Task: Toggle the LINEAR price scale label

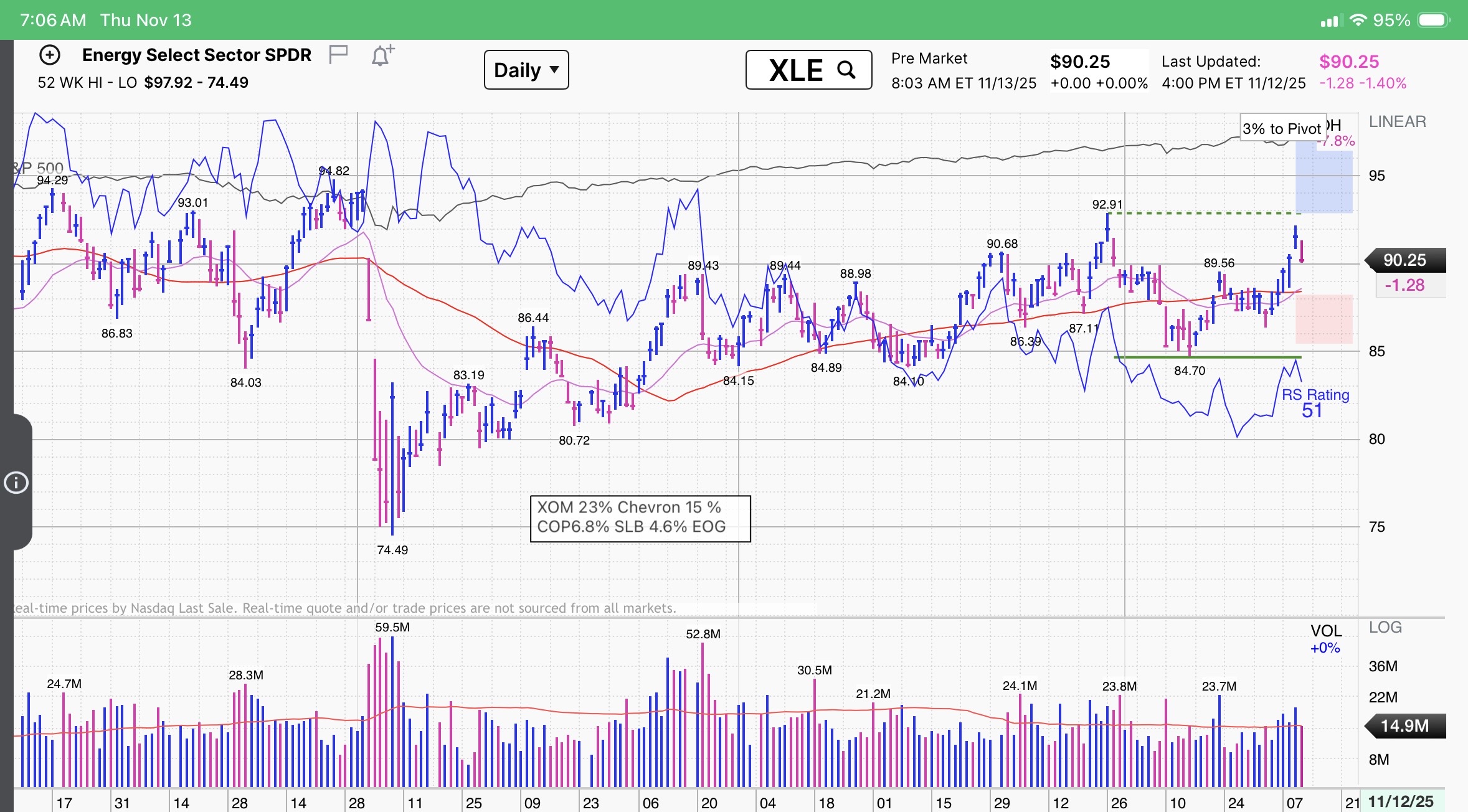Action: pyautogui.click(x=1397, y=121)
